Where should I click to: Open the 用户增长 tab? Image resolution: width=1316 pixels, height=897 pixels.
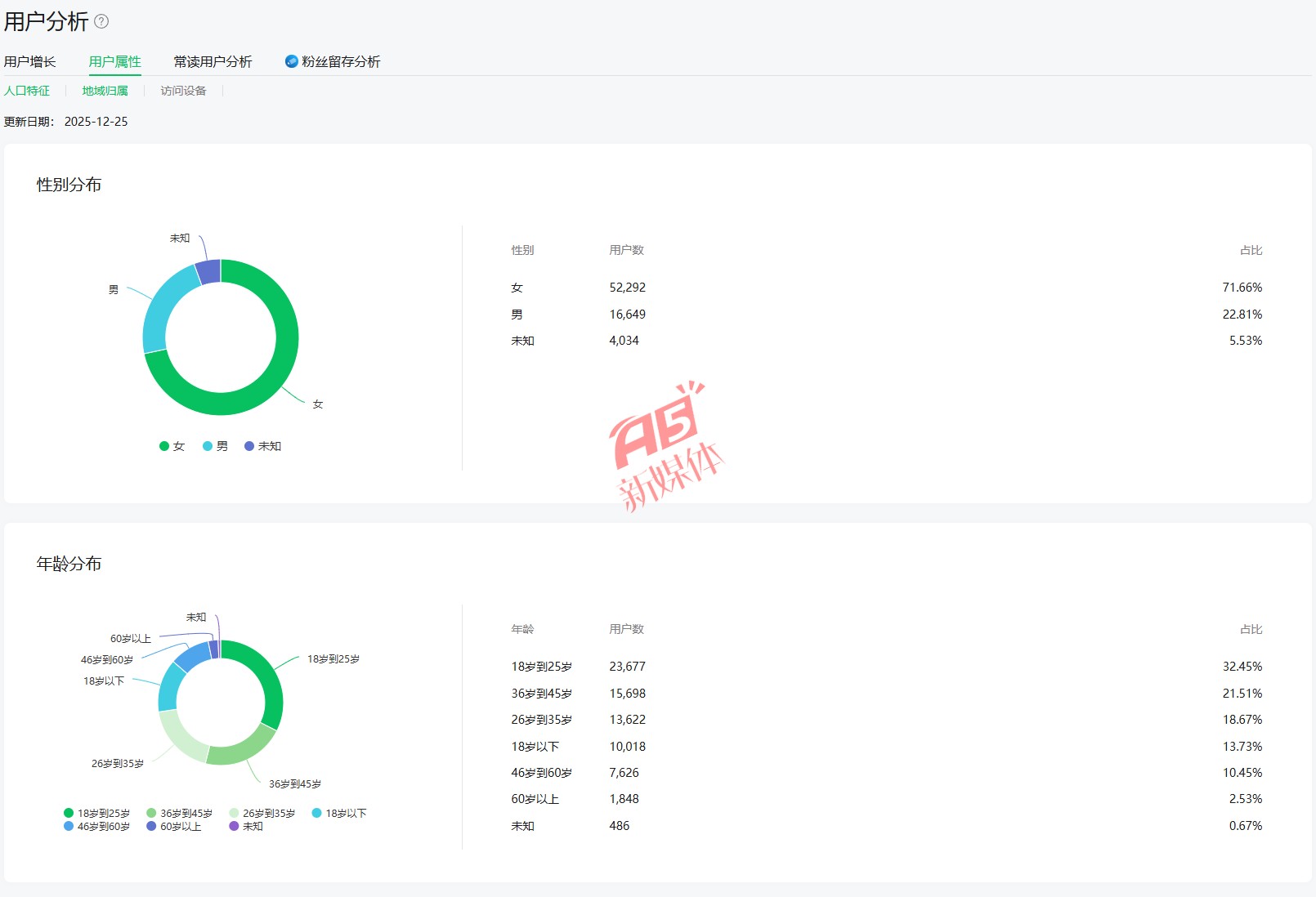[30, 62]
